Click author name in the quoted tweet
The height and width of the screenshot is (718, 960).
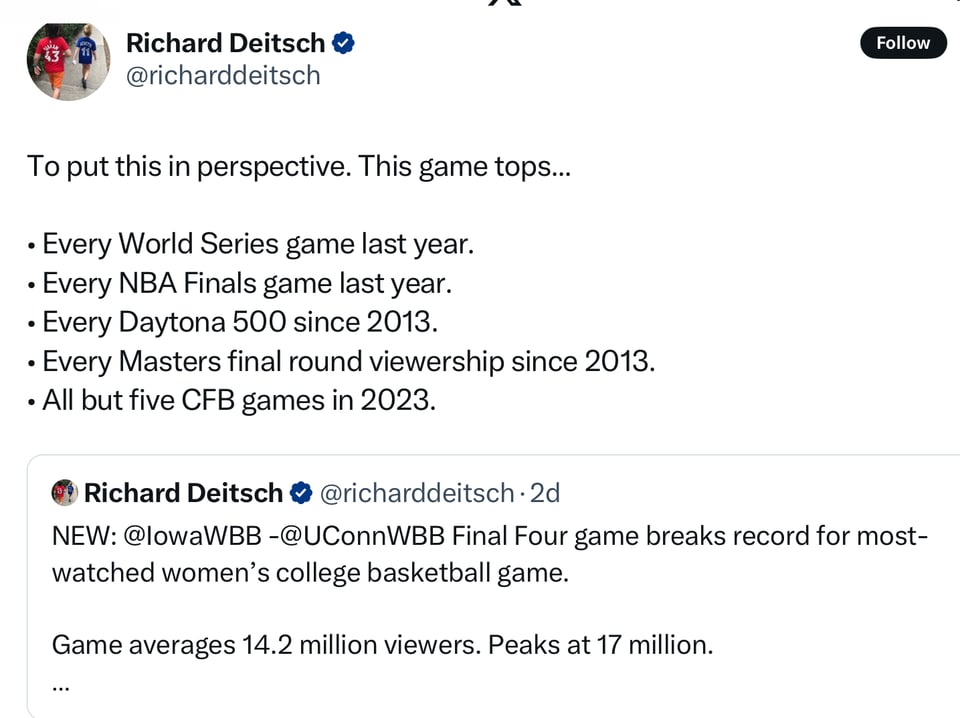pos(183,493)
